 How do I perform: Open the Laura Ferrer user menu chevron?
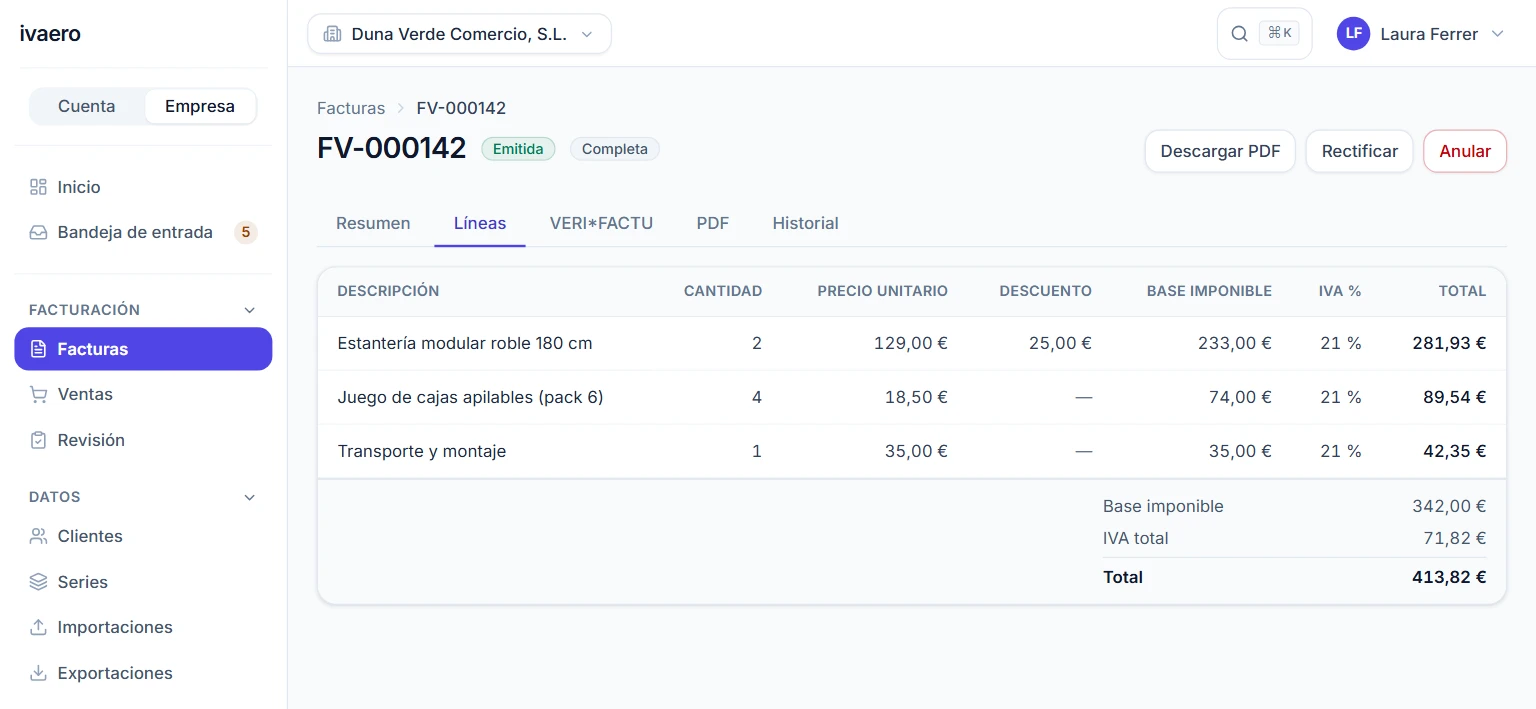pos(1497,34)
